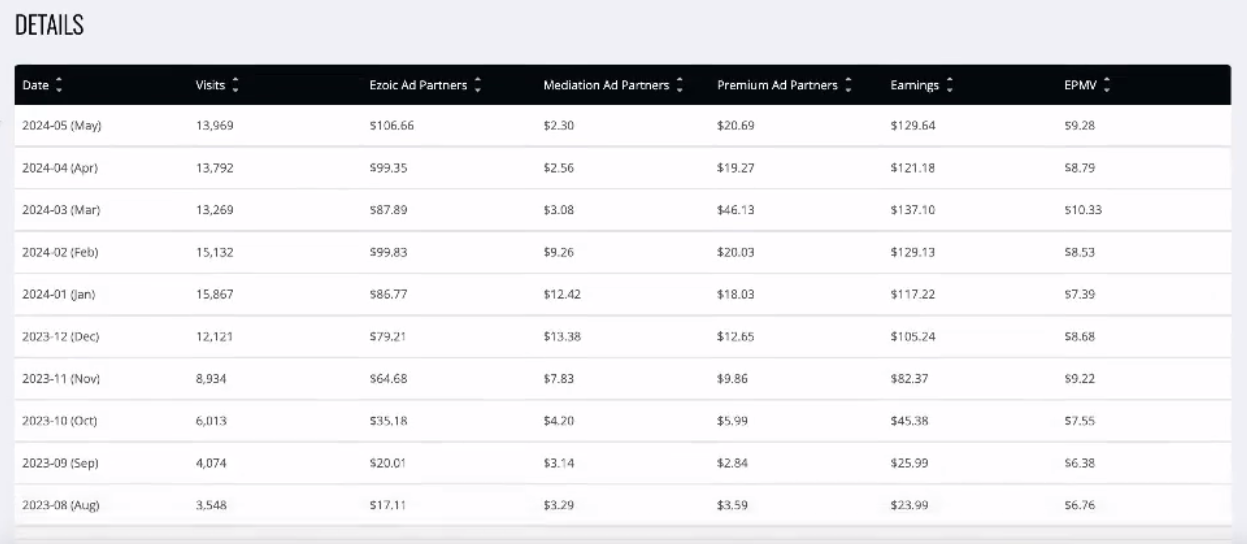
Task: Click the Premium Ad Partners header label
Action: click(778, 86)
